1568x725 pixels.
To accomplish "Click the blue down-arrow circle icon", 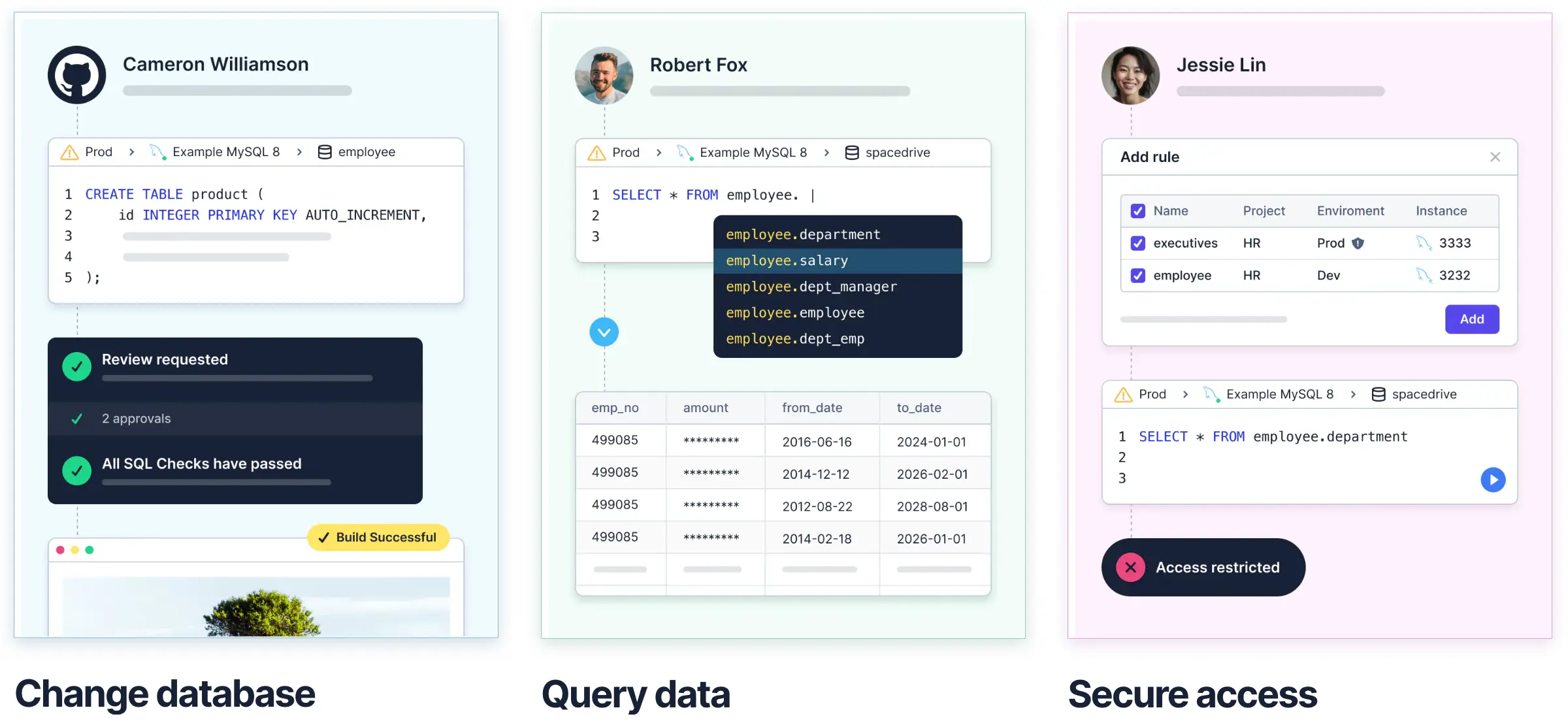I will pyautogui.click(x=604, y=332).
